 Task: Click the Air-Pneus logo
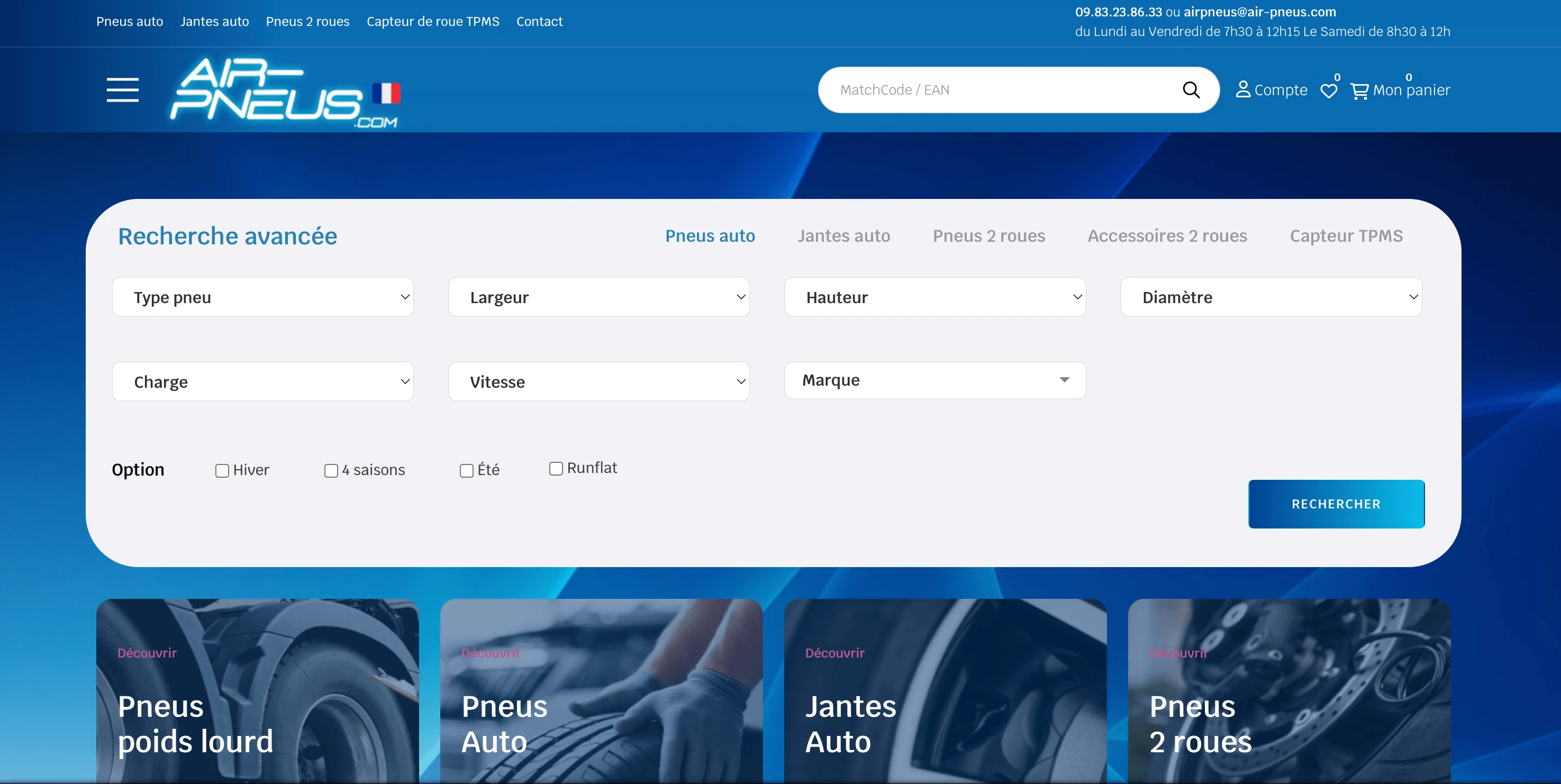[267, 91]
